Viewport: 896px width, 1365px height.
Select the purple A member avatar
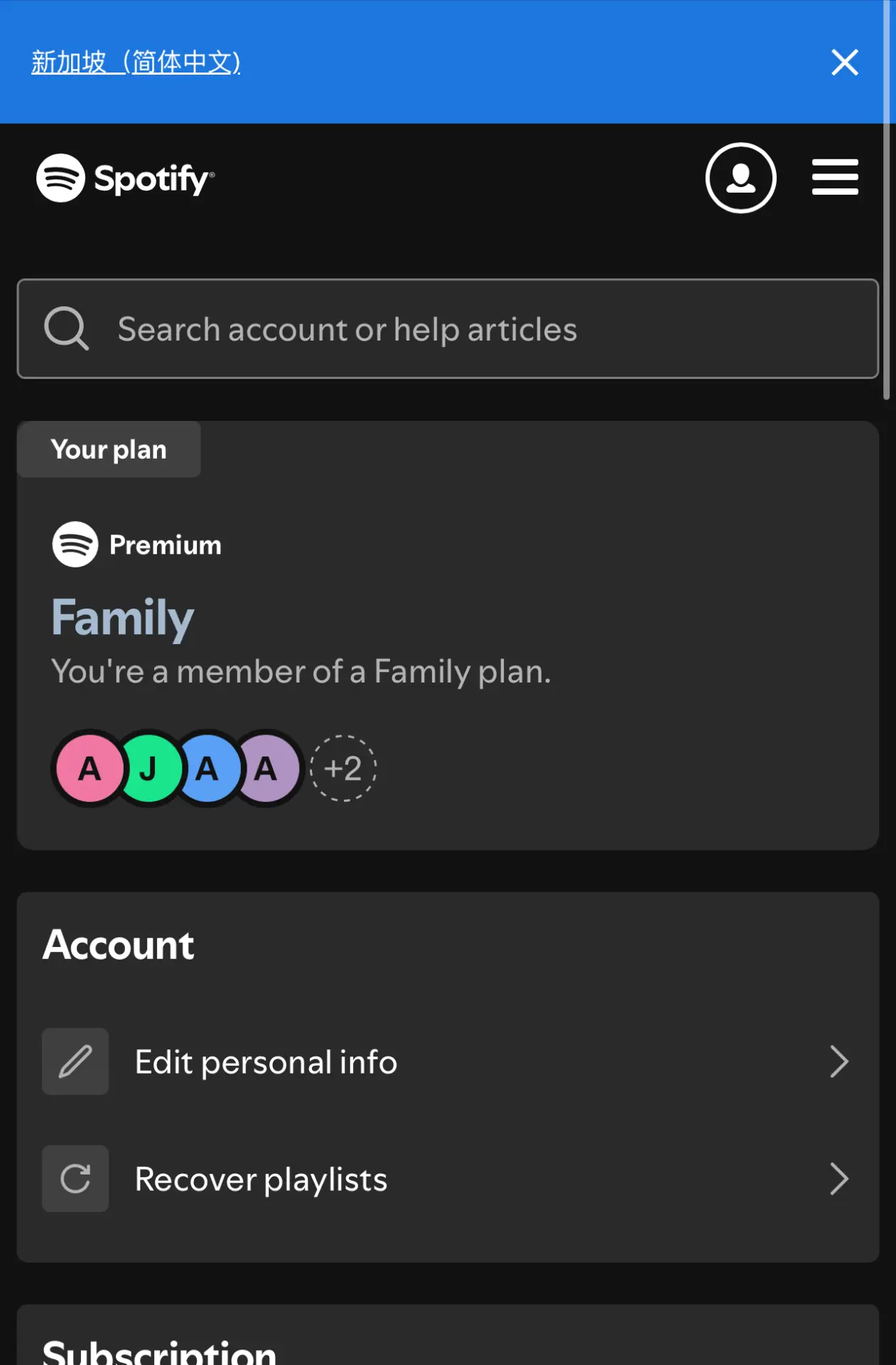pos(266,769)
